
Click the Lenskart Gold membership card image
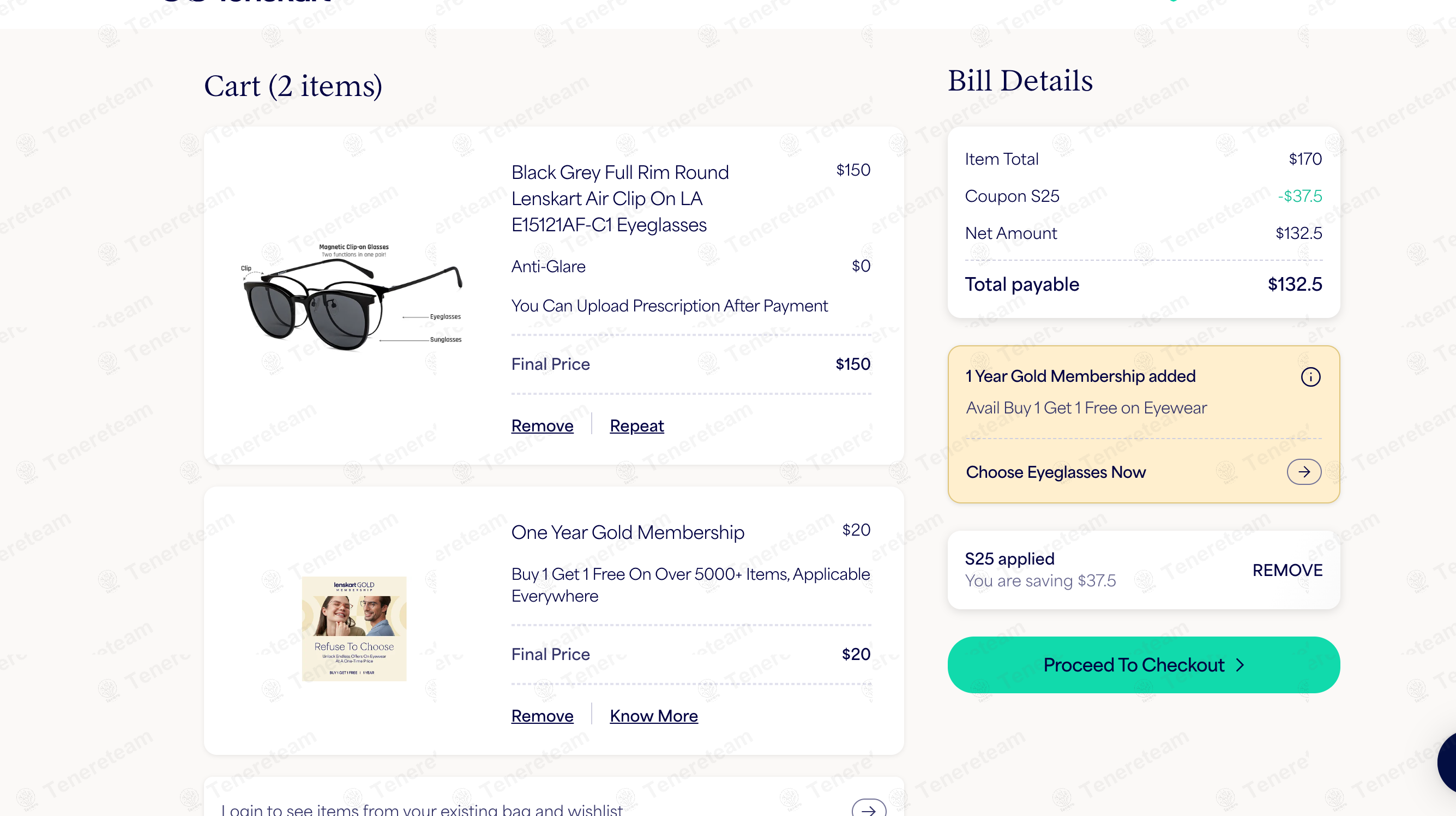353,628
